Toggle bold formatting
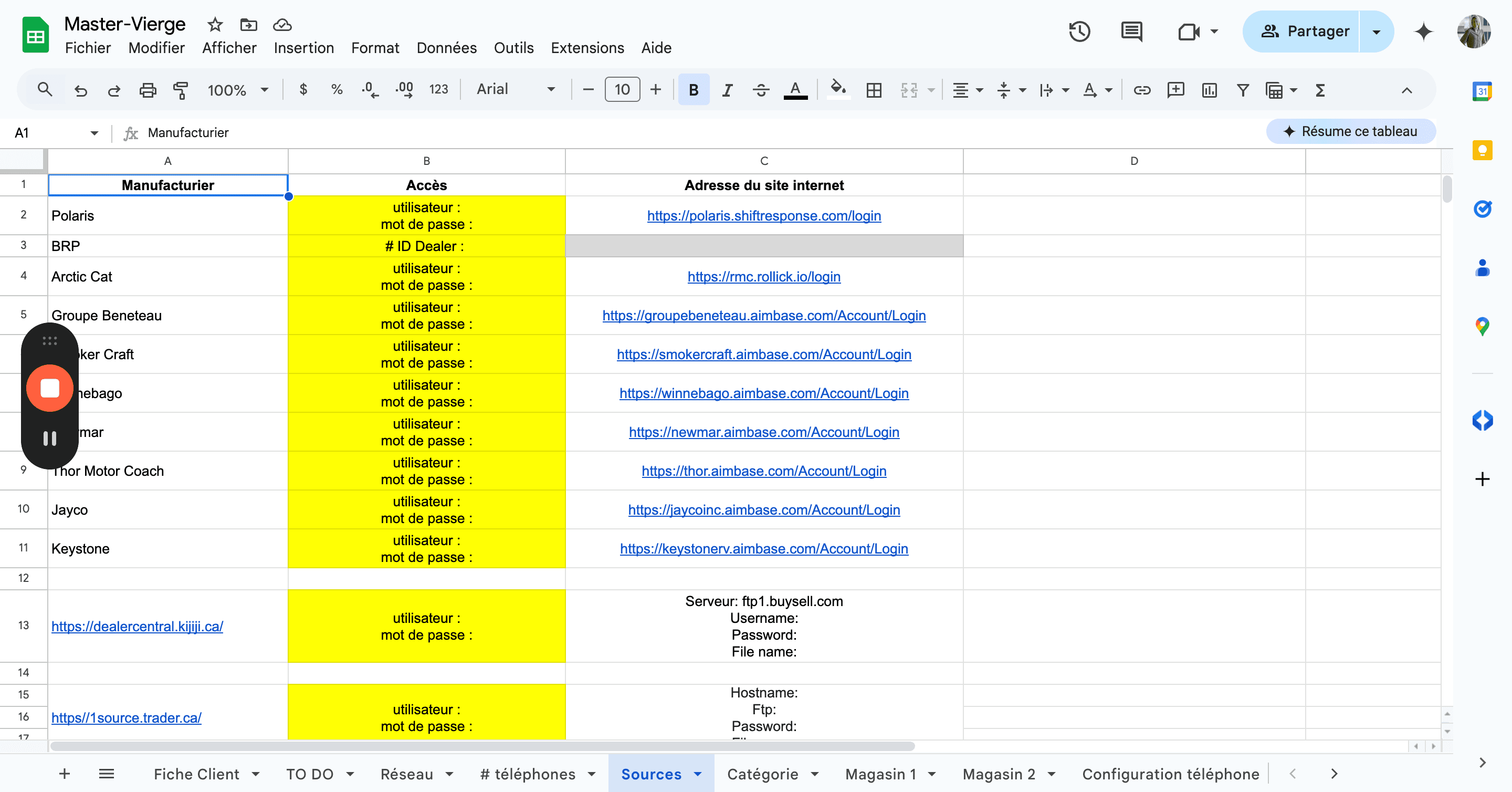This screenshot has height=792, width=1512. click(x=693, y=90)
